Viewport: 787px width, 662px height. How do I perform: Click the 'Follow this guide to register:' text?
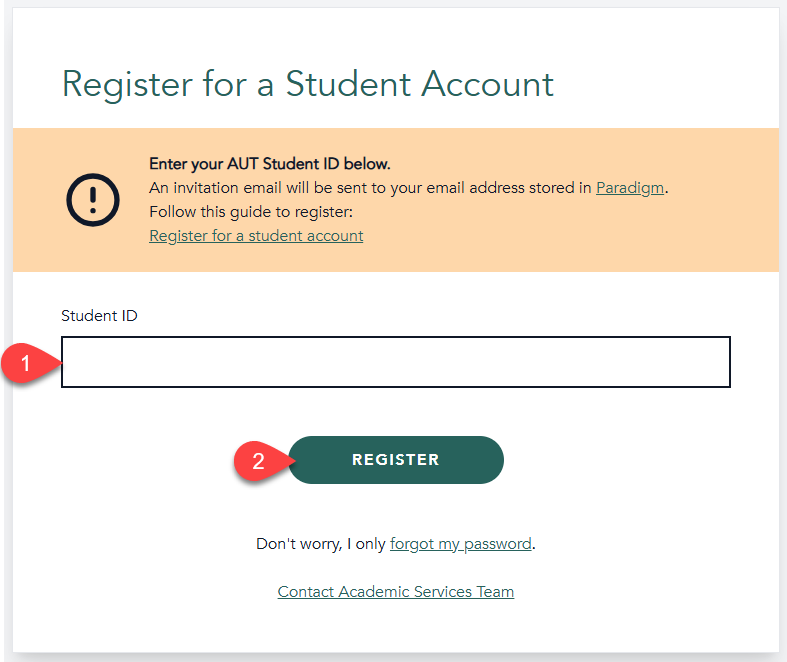pyautogui.click(x=251, y=212)
